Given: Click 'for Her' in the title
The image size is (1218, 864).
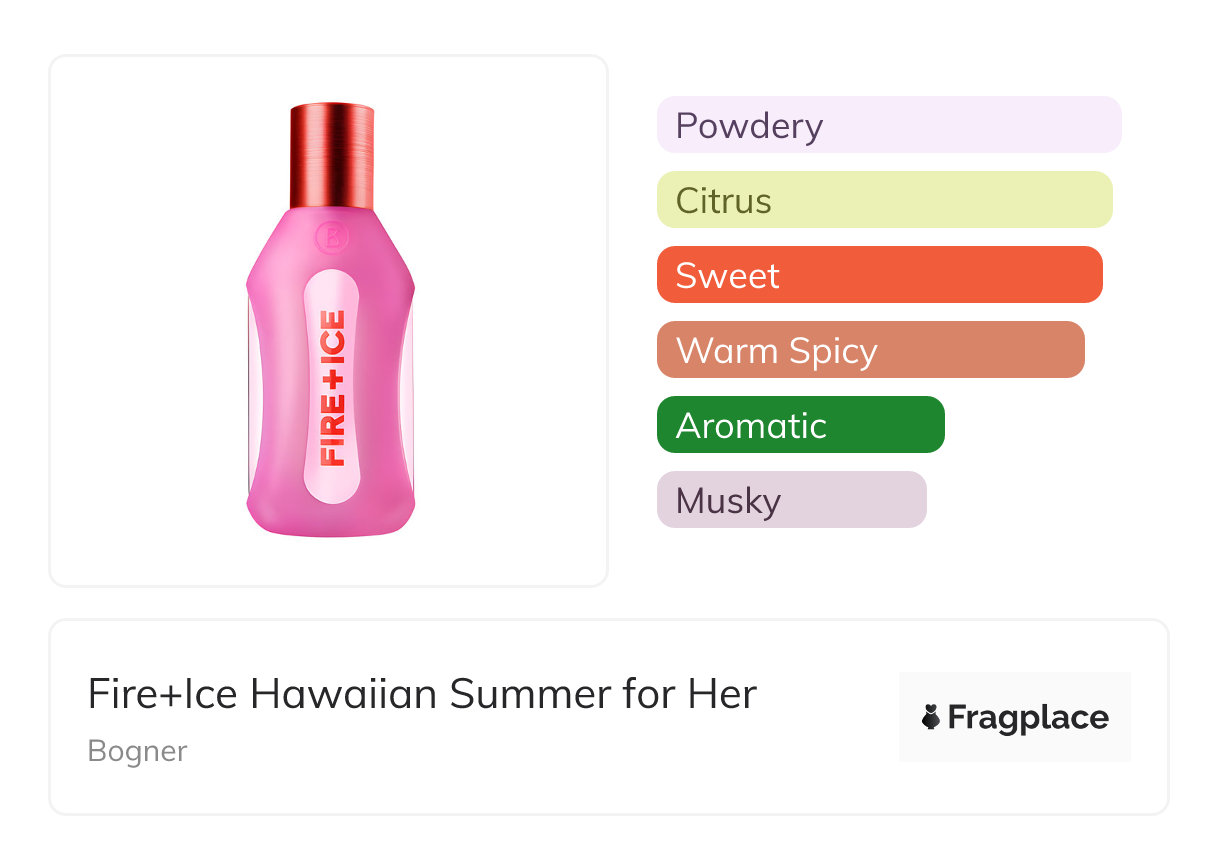Looking at the screenshot, I should coord(688,694).
